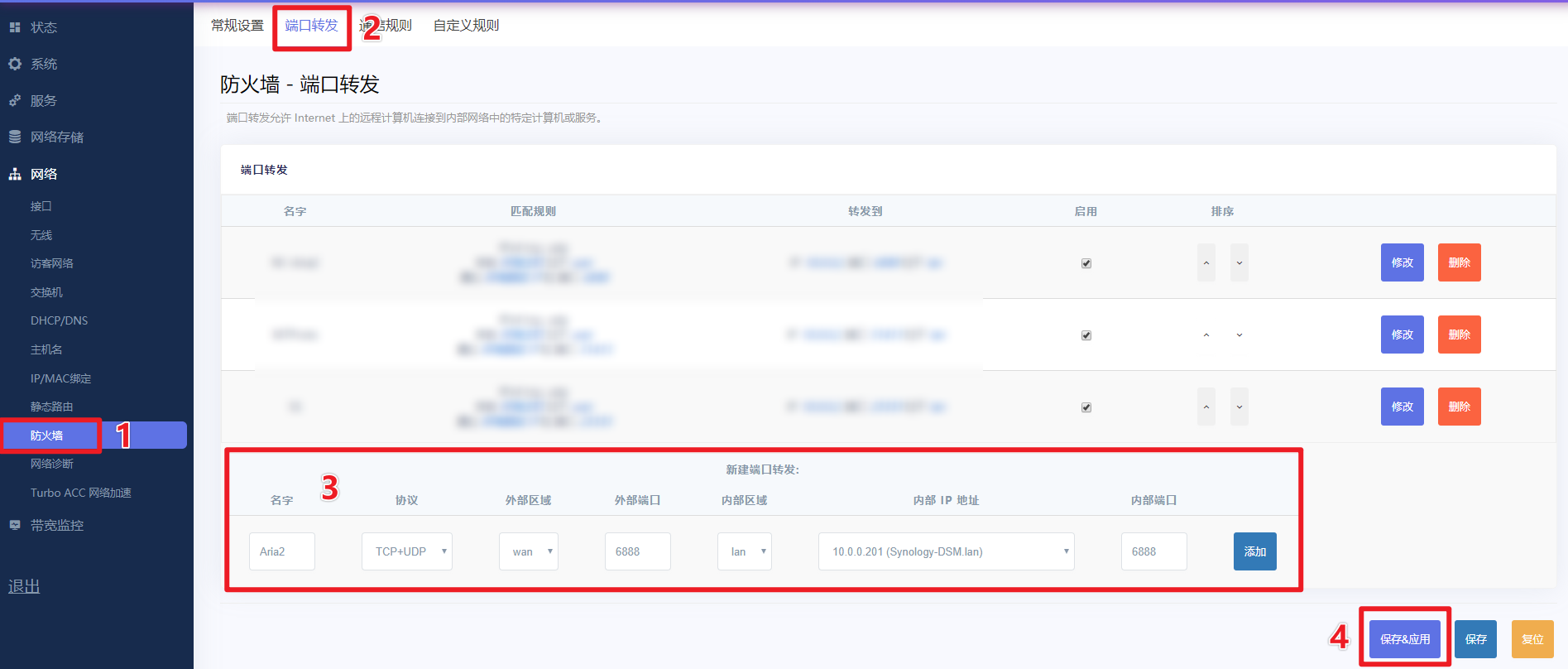Viewport: 1568px width, 669px height.
Task: Select 防火墙 in the sidebar
Action: [x=94, y=436]
